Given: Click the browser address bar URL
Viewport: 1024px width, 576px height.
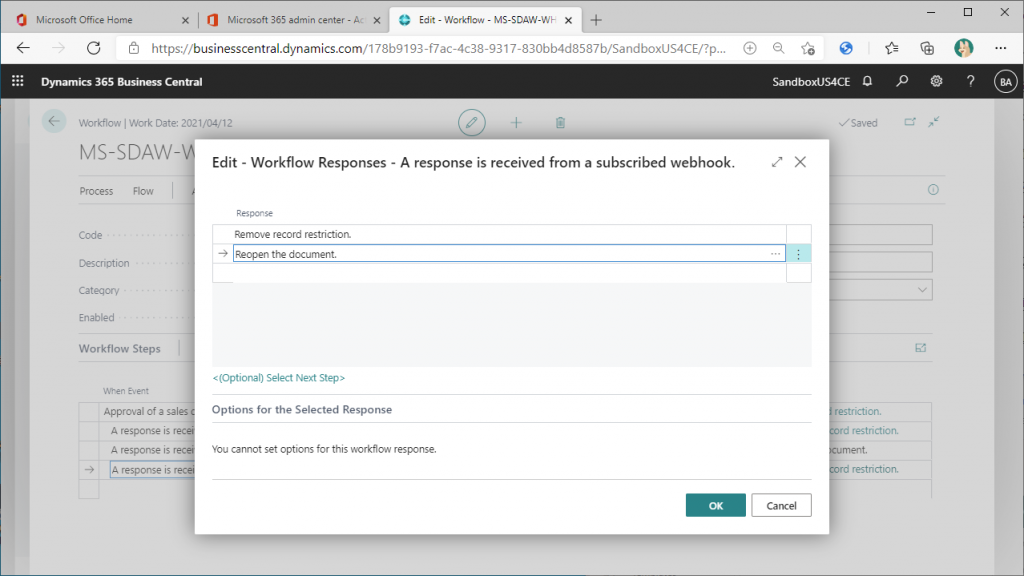Looking at the screenshot, I should (x=438, y=48).
